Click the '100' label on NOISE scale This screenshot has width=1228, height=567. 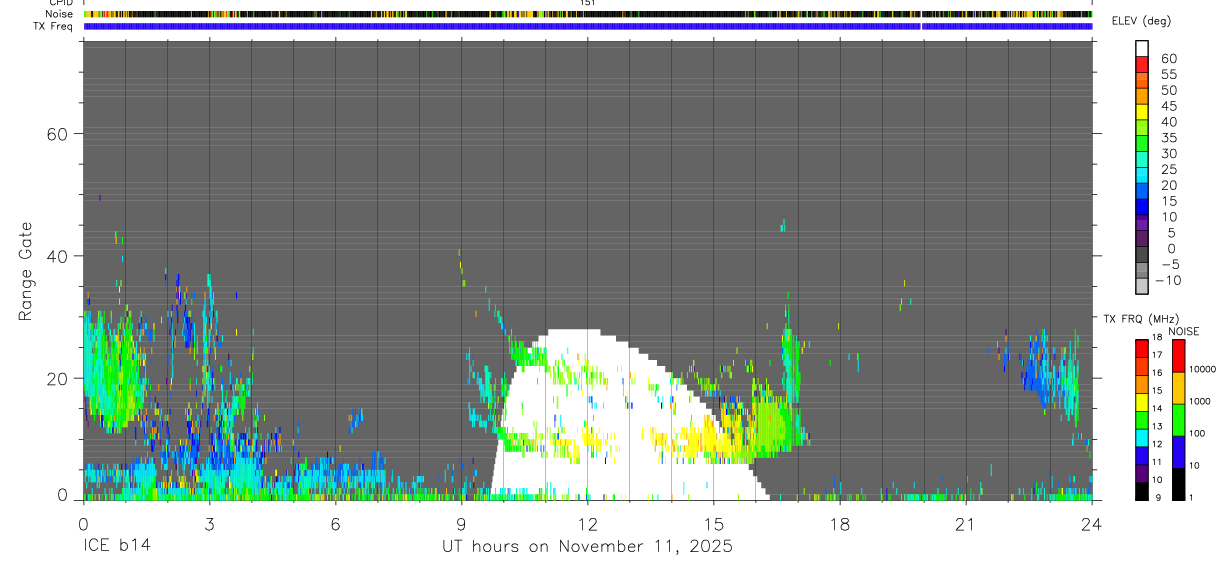click(1197, 433)
